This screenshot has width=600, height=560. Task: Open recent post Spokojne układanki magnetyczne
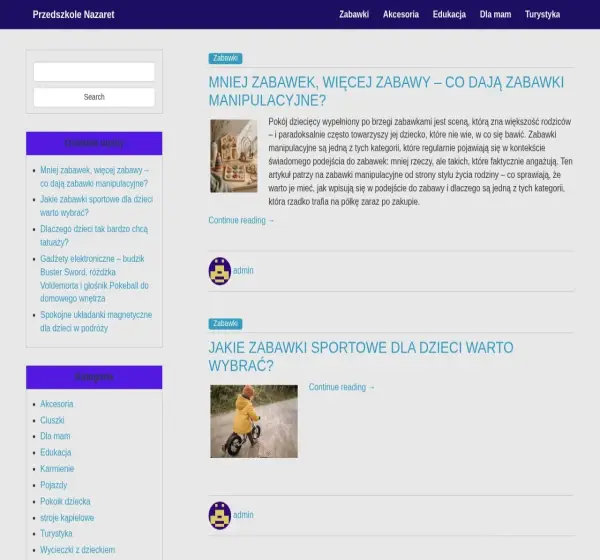[x=96, y=322]
